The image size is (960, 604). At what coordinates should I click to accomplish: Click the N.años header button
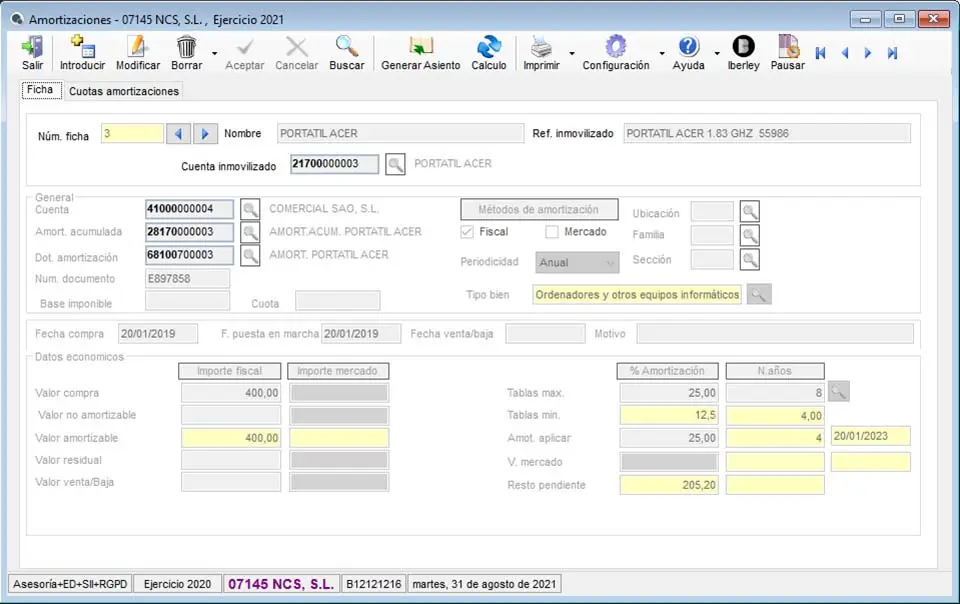[775, 371]
